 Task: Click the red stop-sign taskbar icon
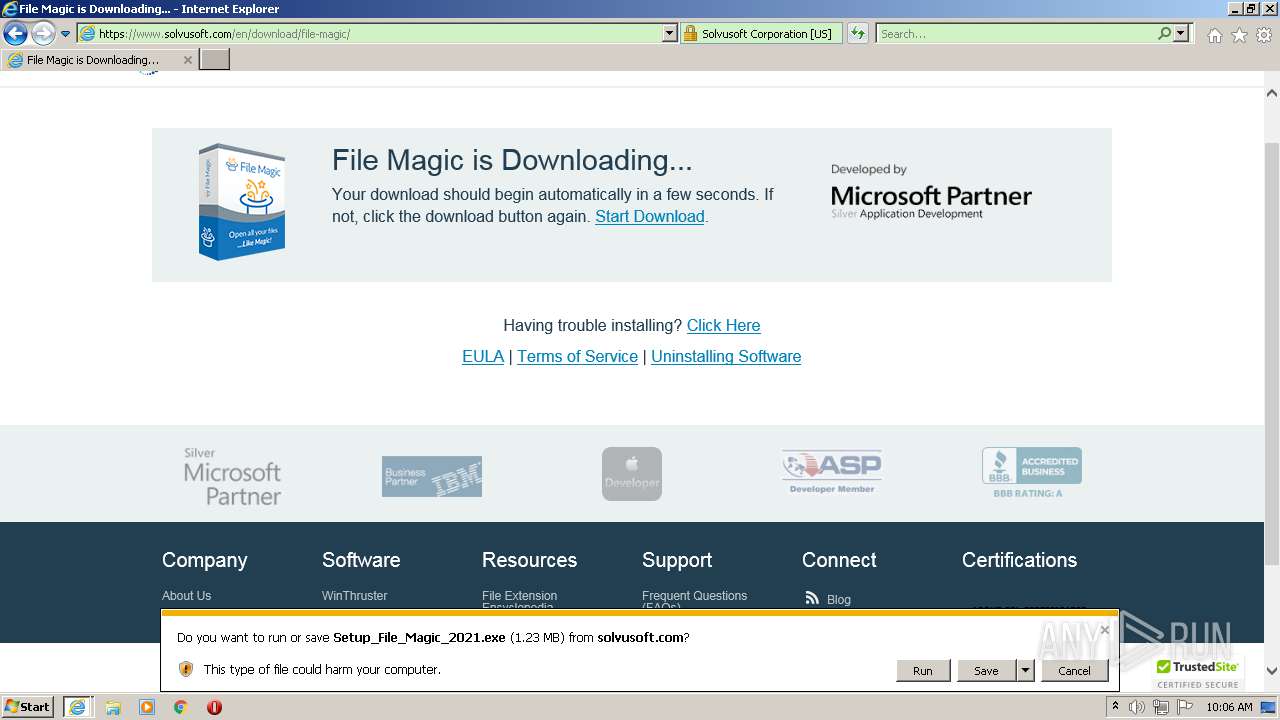tap(214, 707)
